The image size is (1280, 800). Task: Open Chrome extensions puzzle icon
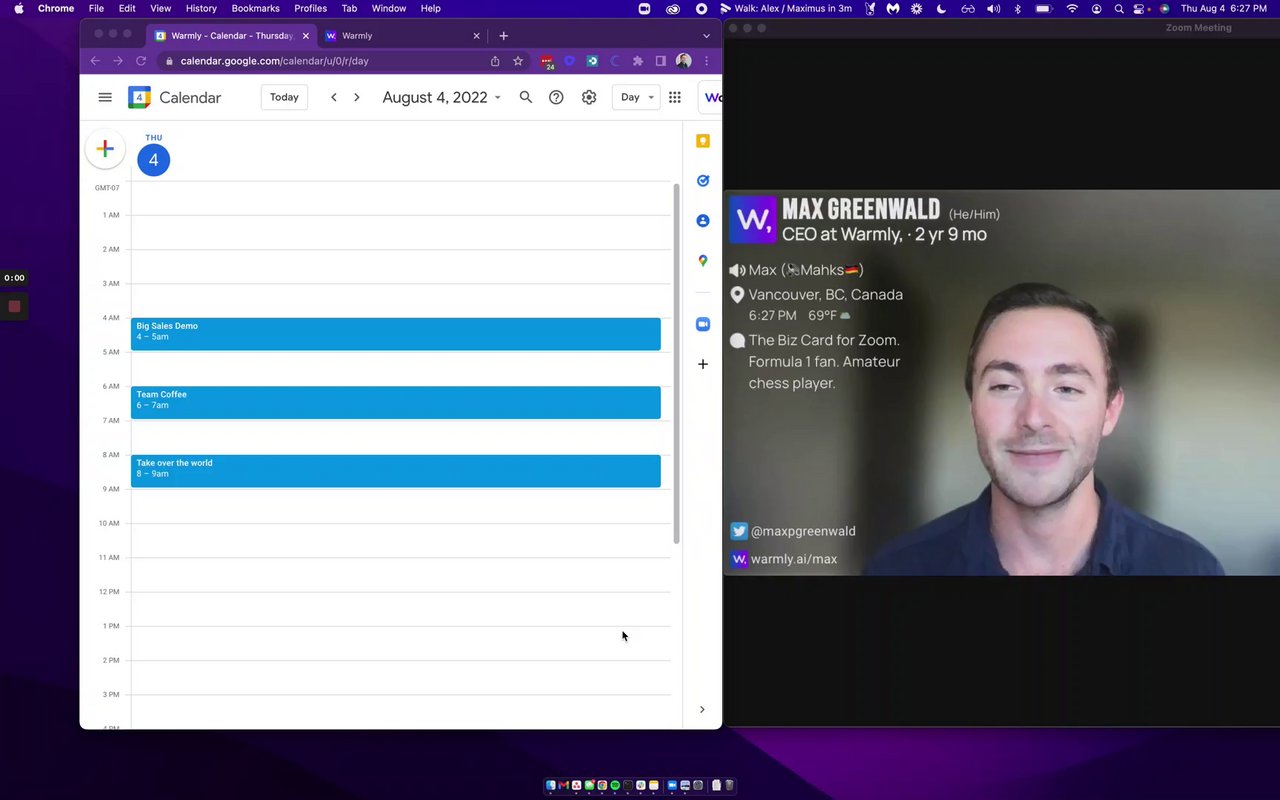(638, 61)
